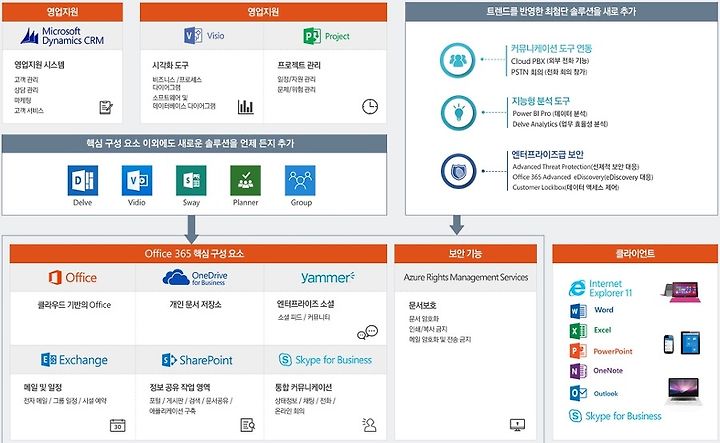Click the 정보 공유 작업 영역 text
This screenshot has width=720, height=443.
[x=180, y=387]
